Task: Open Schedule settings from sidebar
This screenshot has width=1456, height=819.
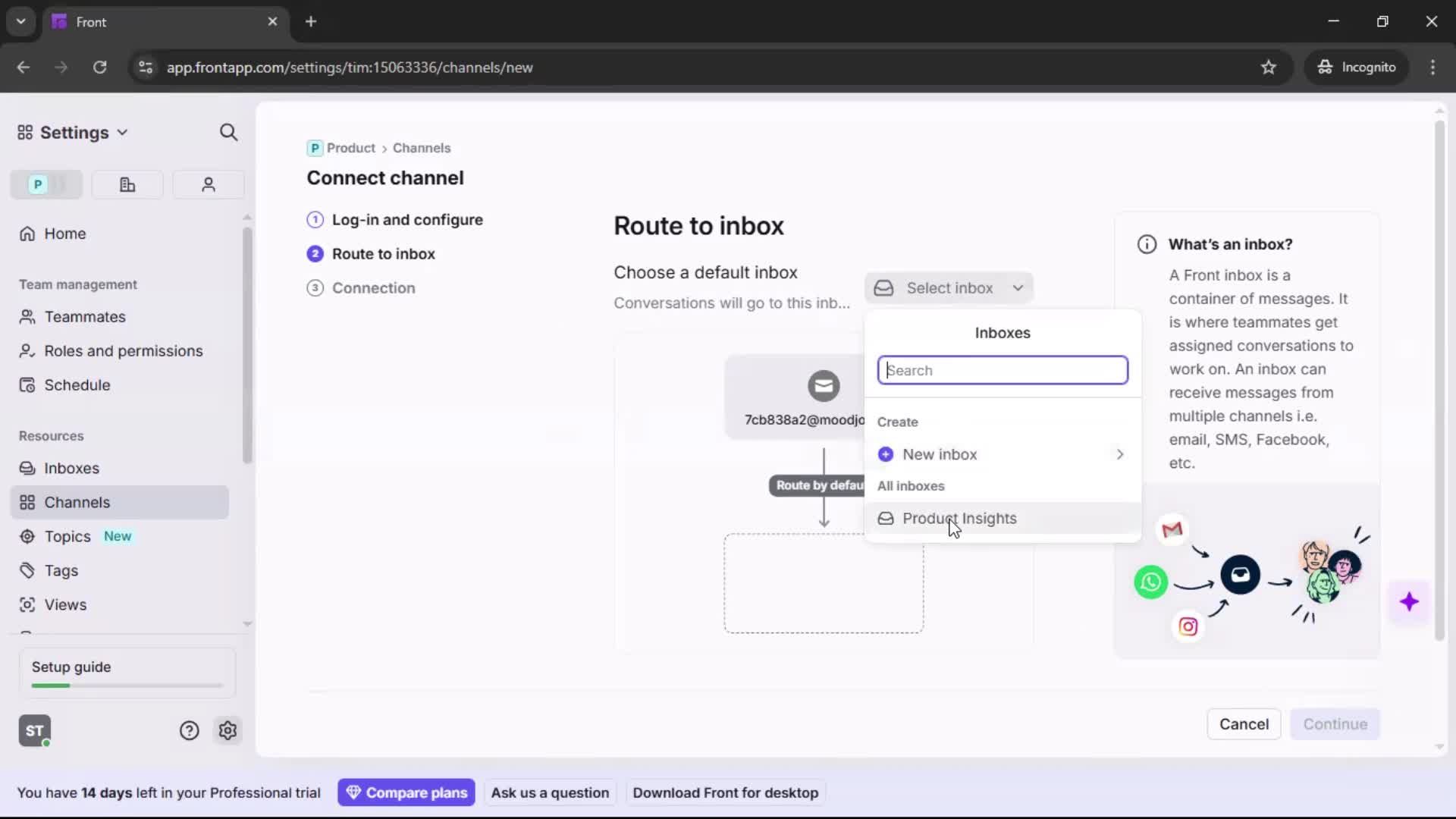Action: [76, 385]
